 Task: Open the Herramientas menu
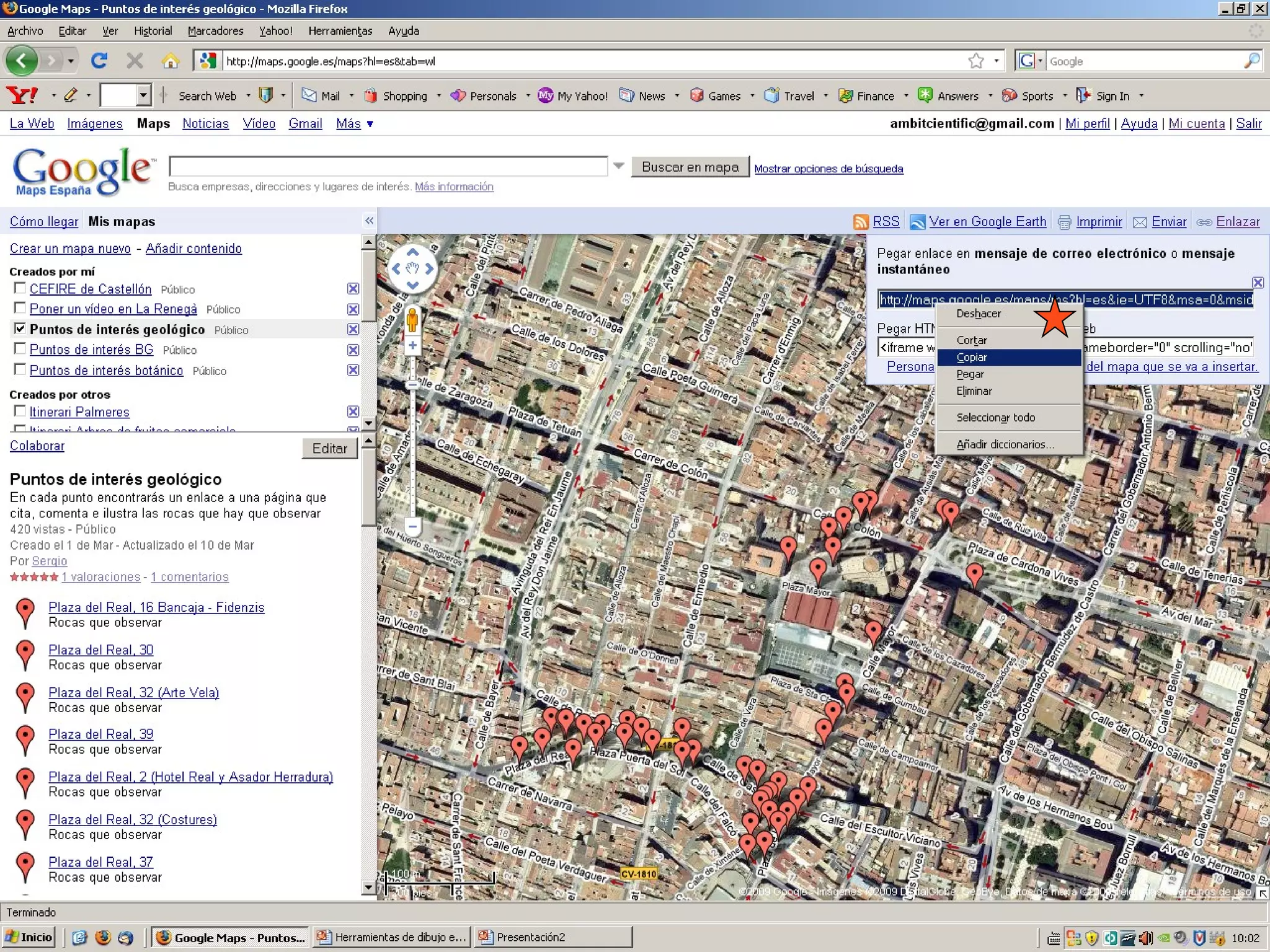tap(340, 30)
